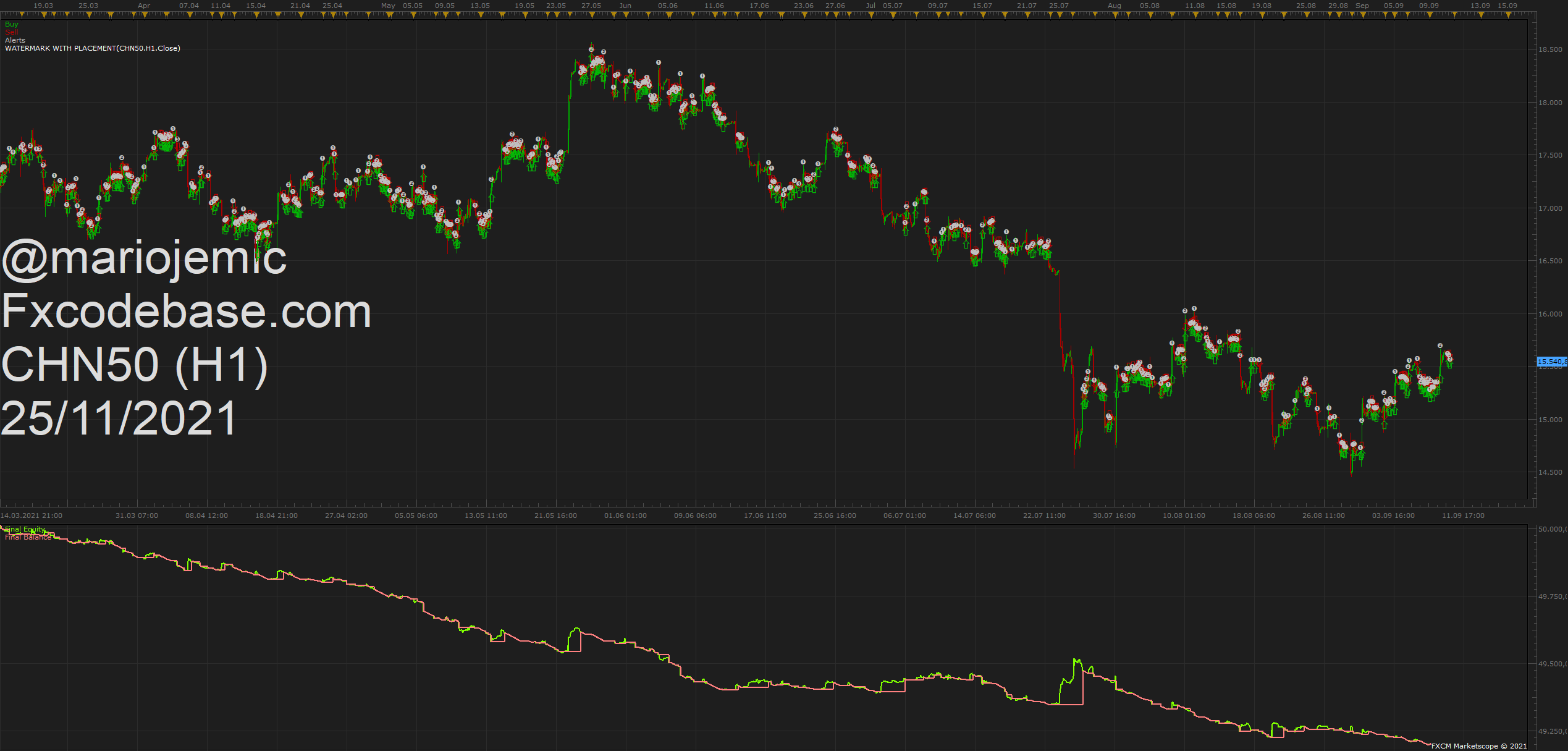Click the FXCM Marketscope © 2021 text

[1478, 746]
